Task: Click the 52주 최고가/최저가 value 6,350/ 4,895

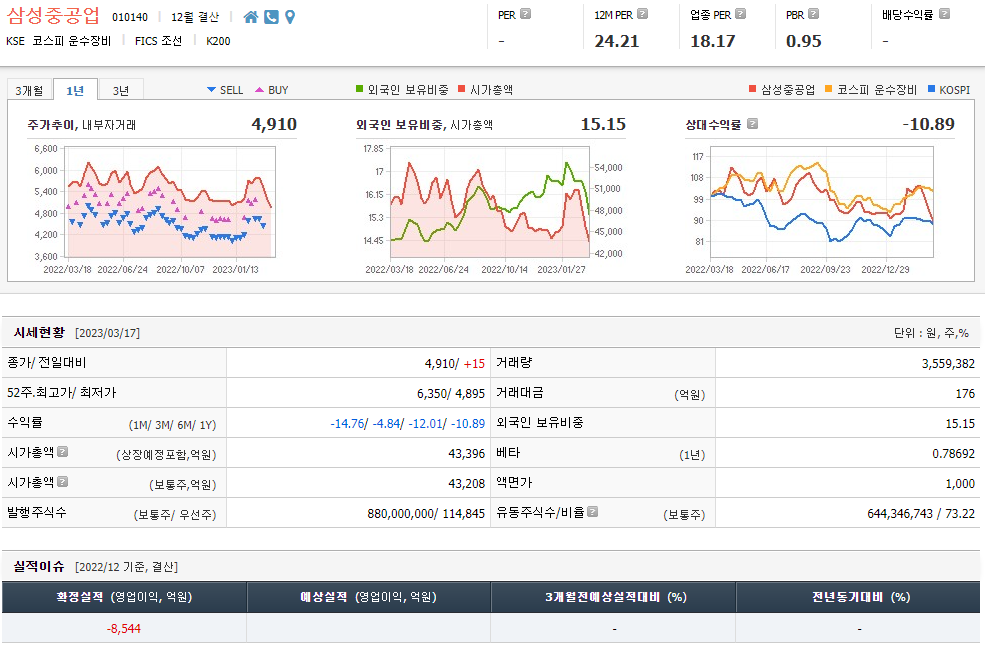Action: [x=451, y=393]
